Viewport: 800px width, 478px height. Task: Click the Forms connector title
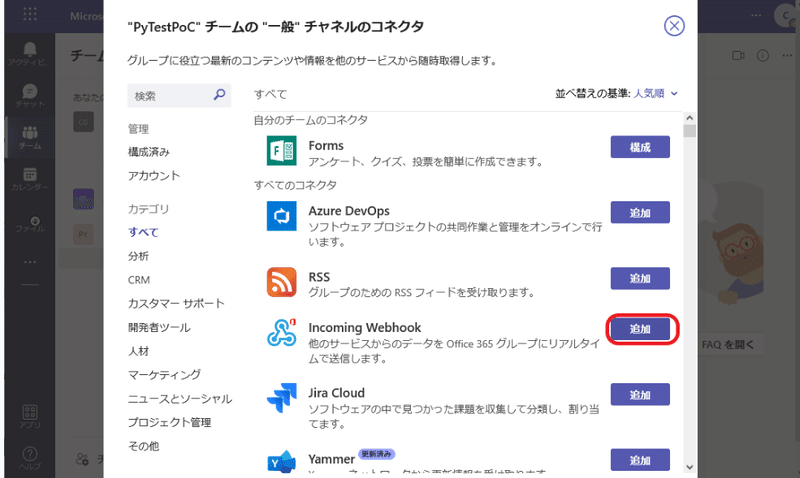tap(326, 146)
